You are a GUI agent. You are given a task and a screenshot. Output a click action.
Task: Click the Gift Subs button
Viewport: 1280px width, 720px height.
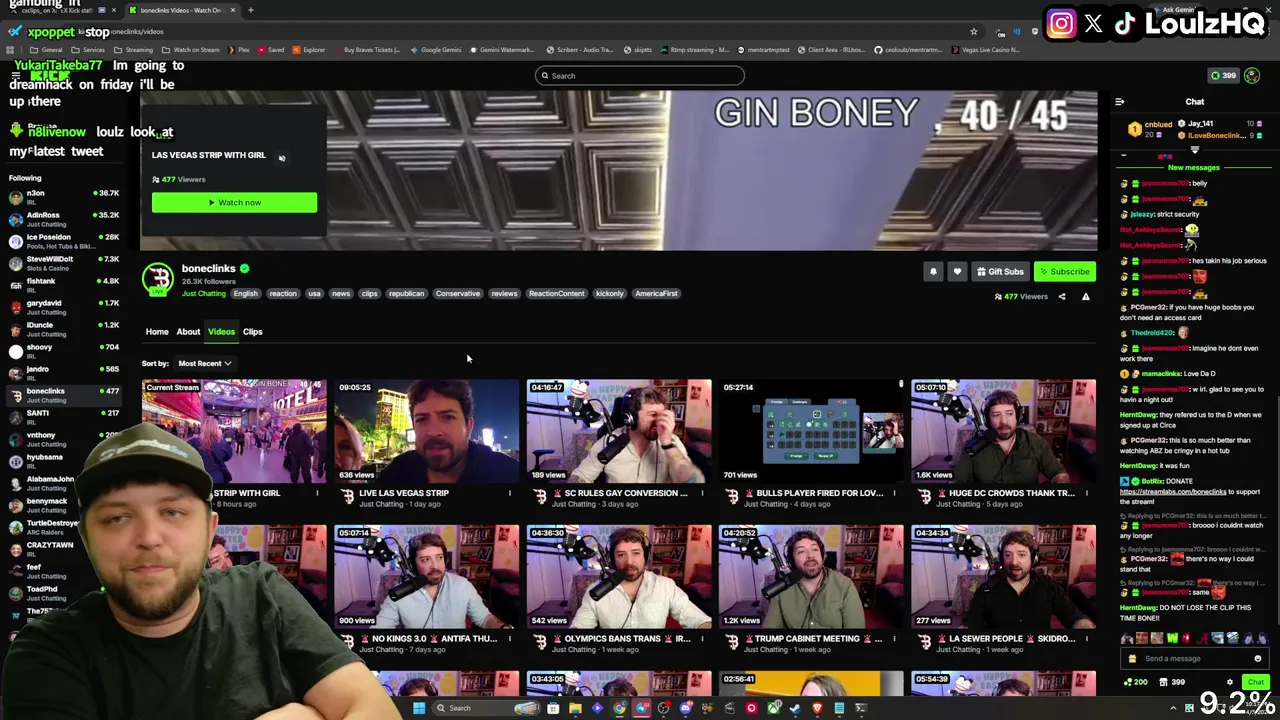(1000, 271)
